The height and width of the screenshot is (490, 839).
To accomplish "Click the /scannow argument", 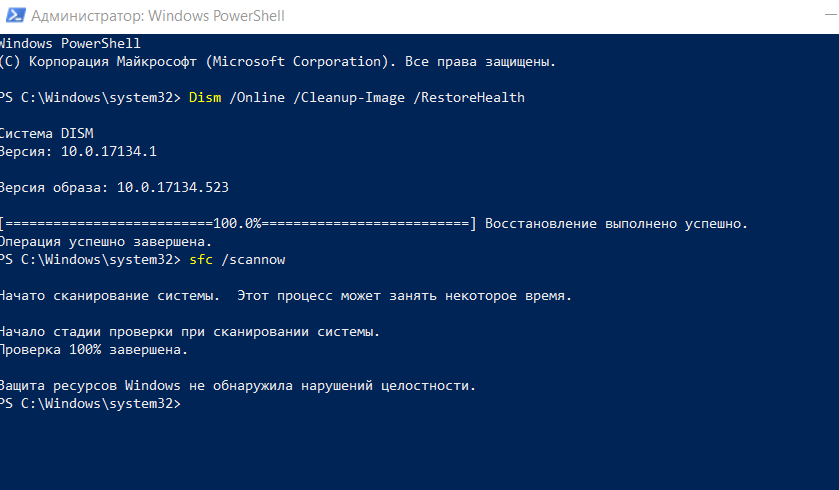I will [253, 259].
